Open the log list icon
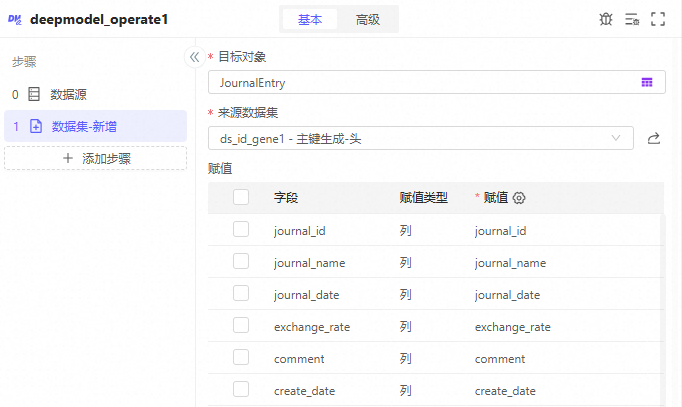The image size is (682, 407). (x=632, y=19)
